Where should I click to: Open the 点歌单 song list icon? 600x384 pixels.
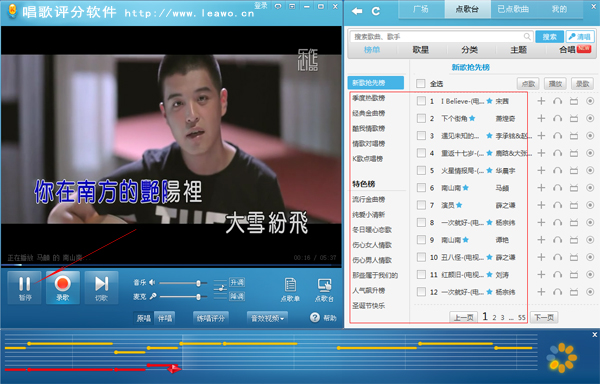[x=290, y=290]
